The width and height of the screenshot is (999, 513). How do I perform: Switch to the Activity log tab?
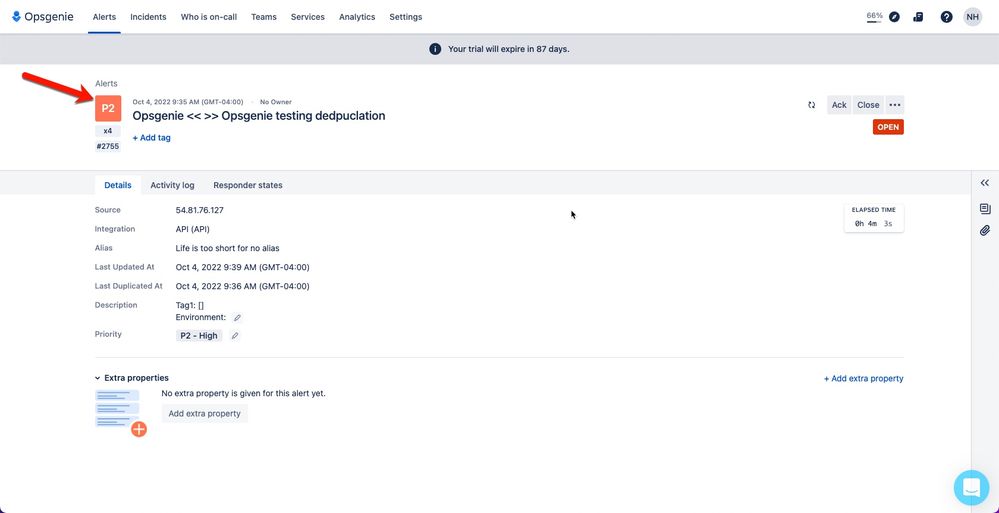pyautogui.click(x=173, y=185)
